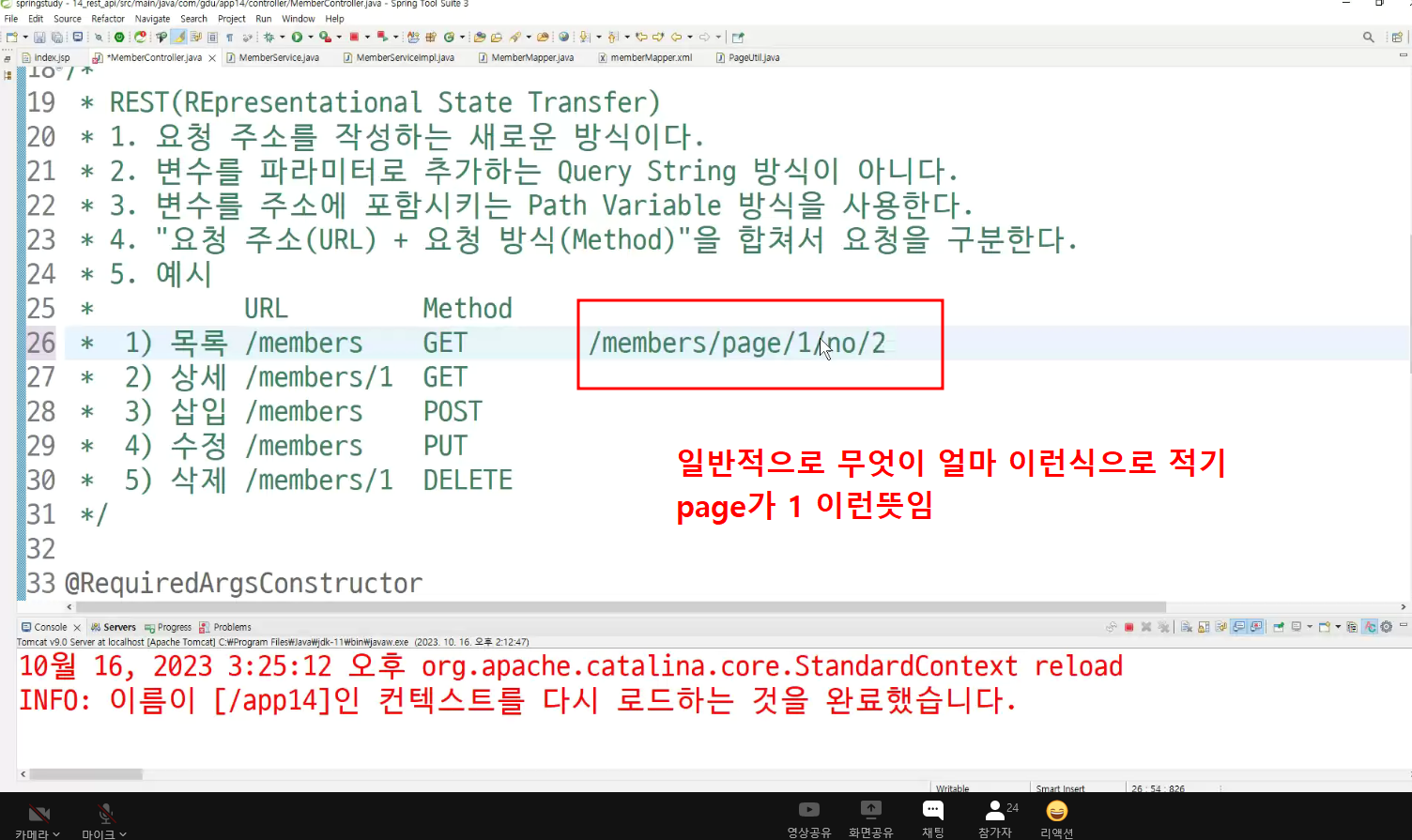1412x840 pixels.
Task: Click the green Boot Dashboard icon in toolbar
Action: coord(119,38)
